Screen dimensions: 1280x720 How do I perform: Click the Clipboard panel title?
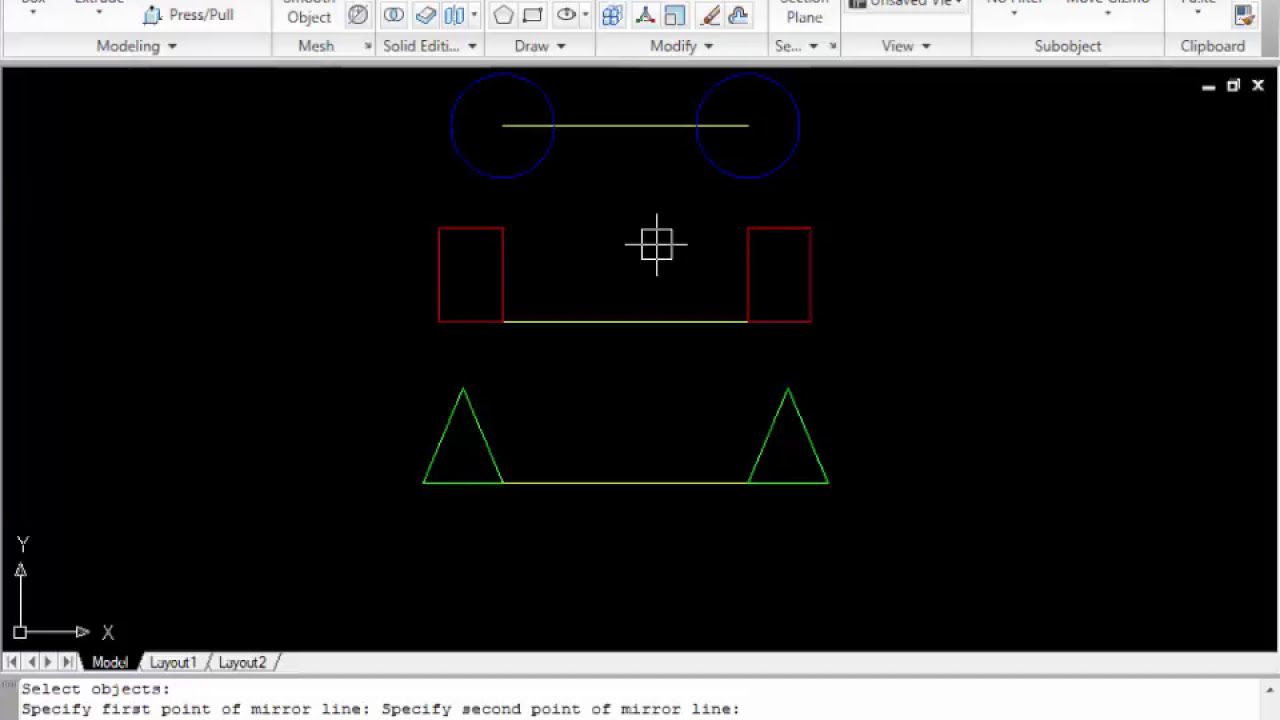tap(1212, 46)
